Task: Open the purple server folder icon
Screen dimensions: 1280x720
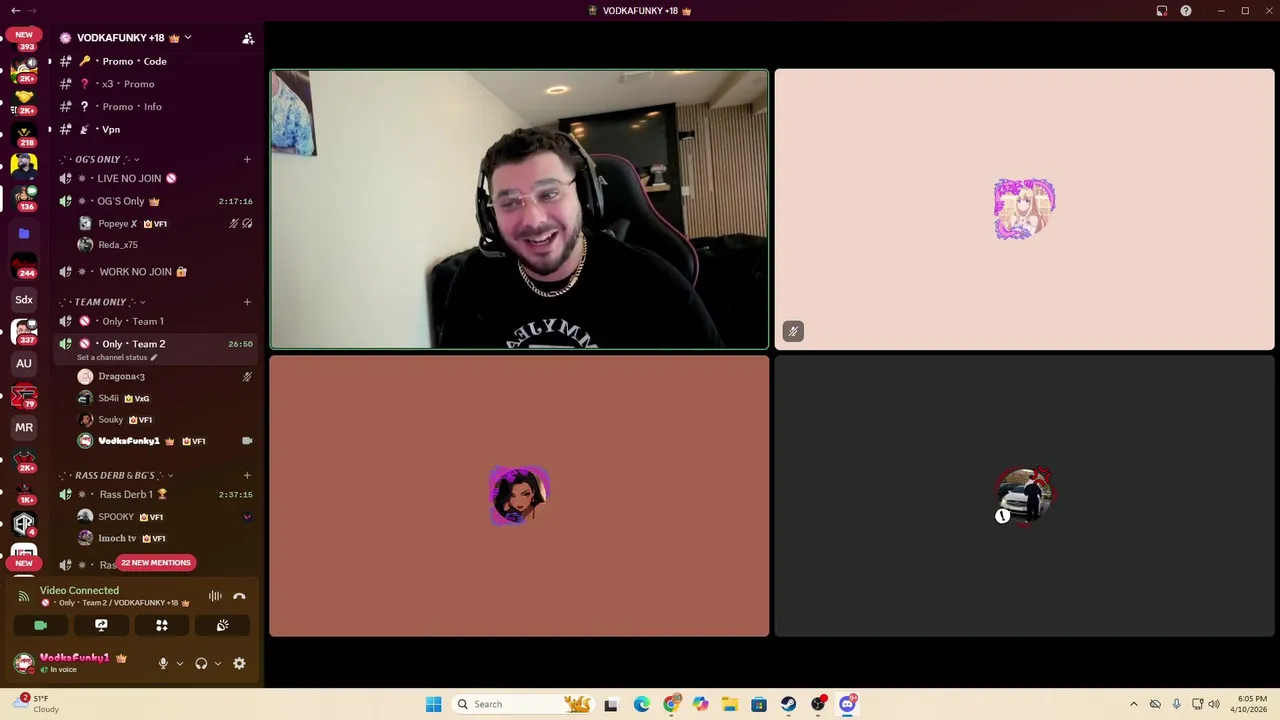Action: (x=24, y=233)
